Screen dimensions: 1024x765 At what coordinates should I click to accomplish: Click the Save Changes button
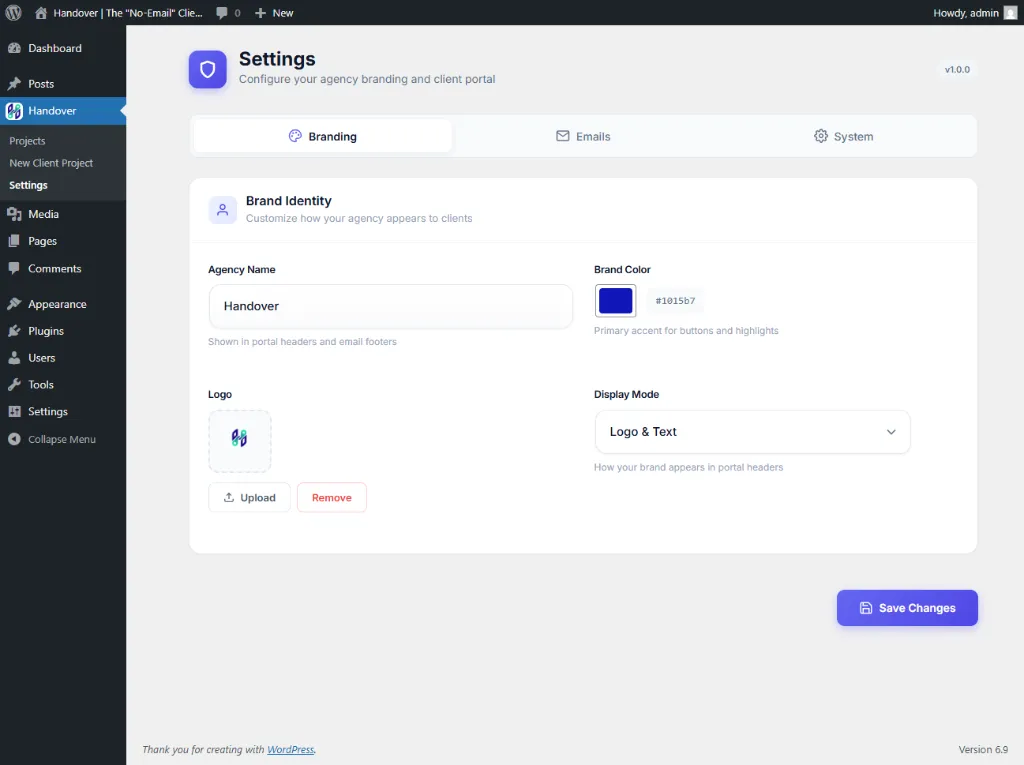click(907, 608)
